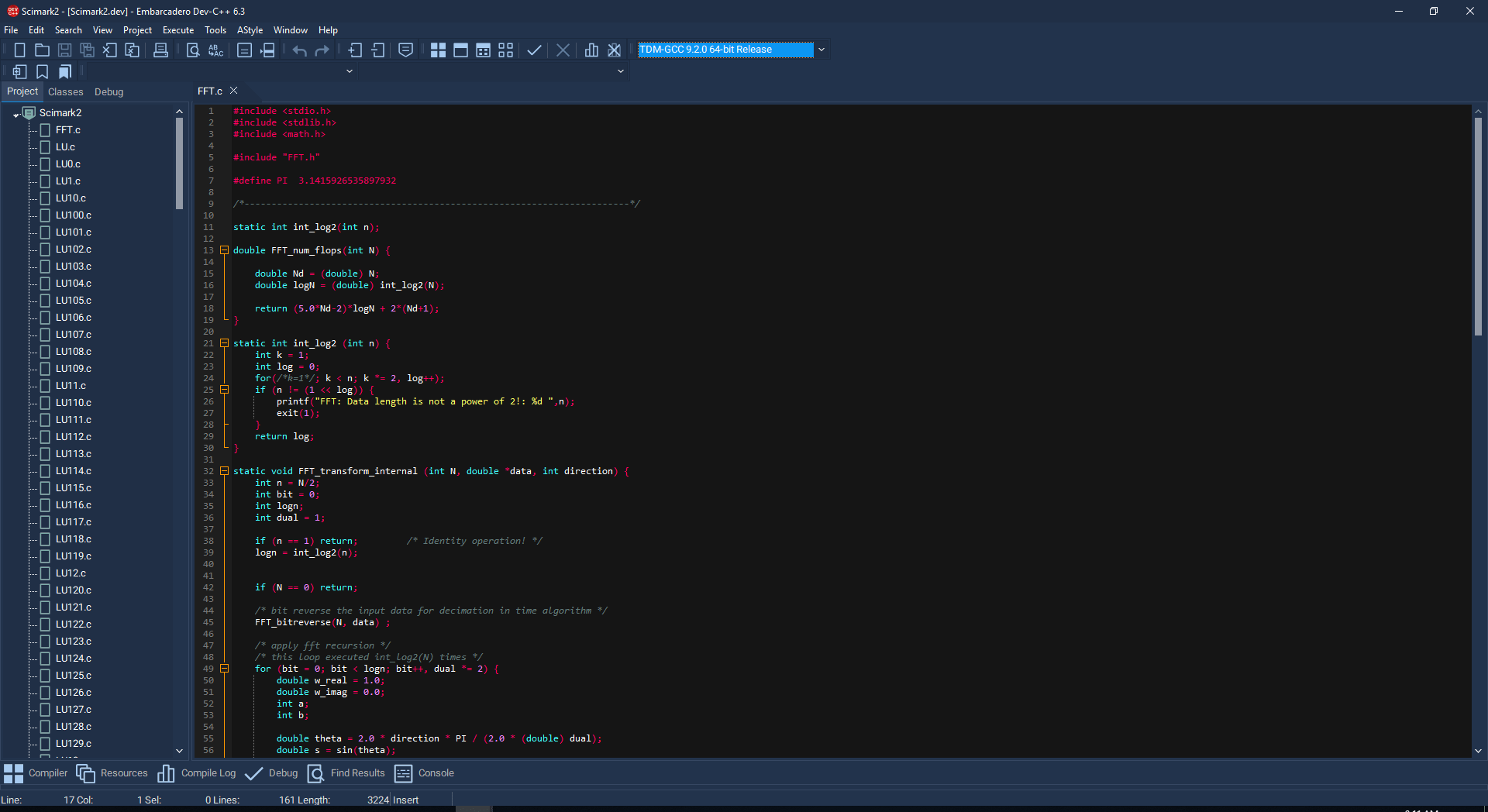Open the function list dropdown in second toolbar
Screen dimensions: 1488x812
click(620, 71)
